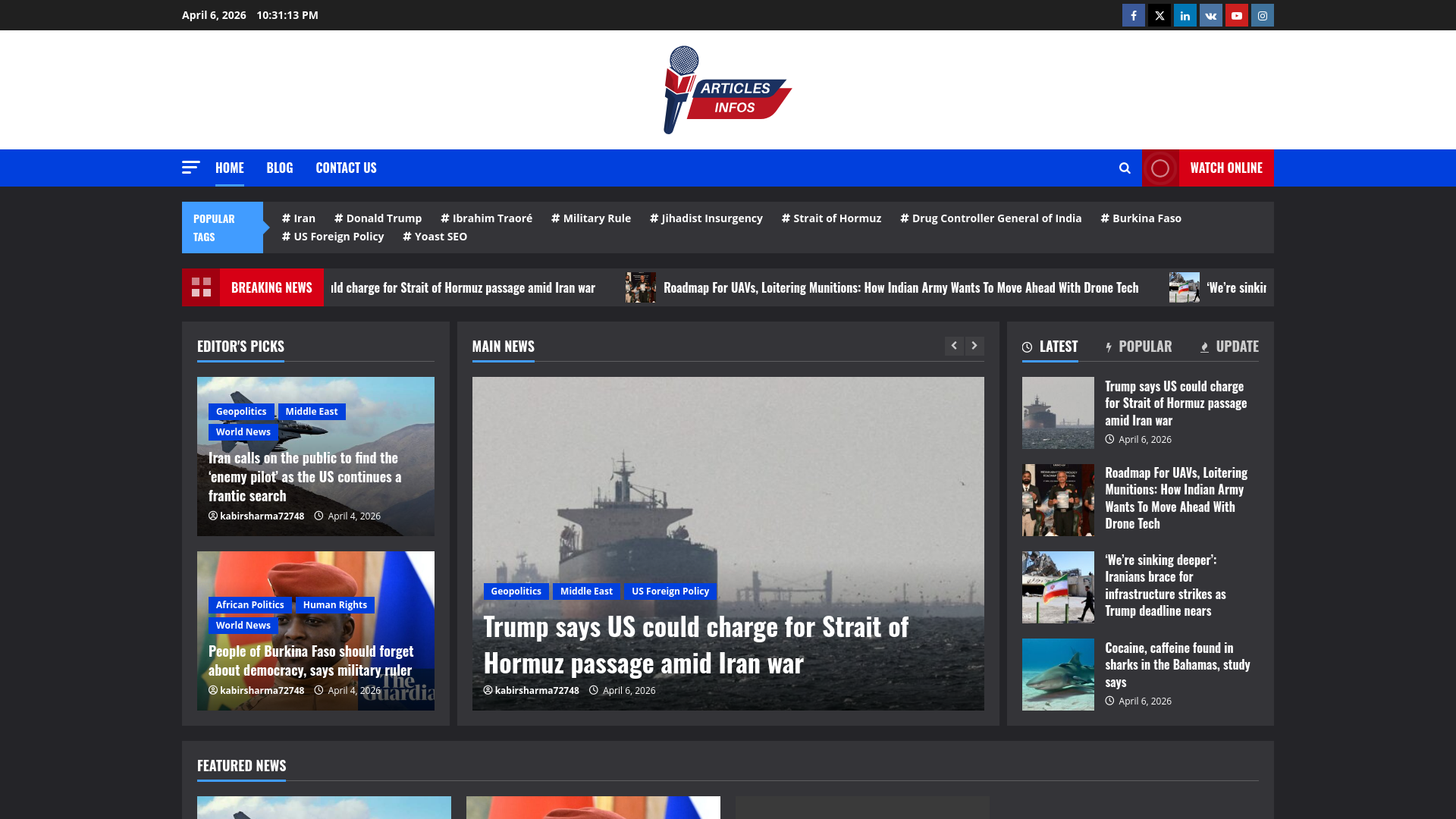The height and width of the screenshot is (819, 1456).
Task: Select the Iran popular tag
Action: [x=299, y=218]
